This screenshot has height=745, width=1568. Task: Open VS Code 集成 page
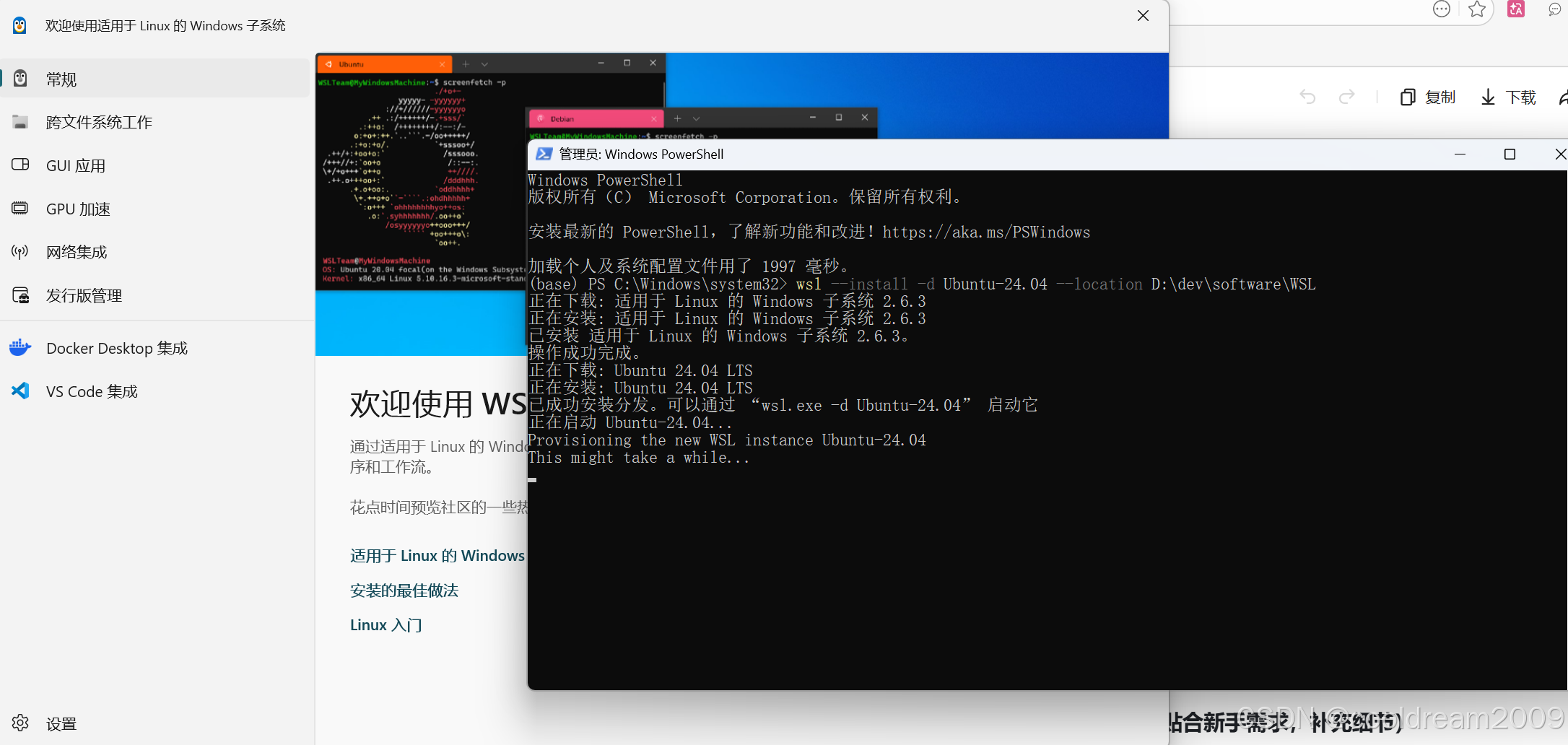155,391
